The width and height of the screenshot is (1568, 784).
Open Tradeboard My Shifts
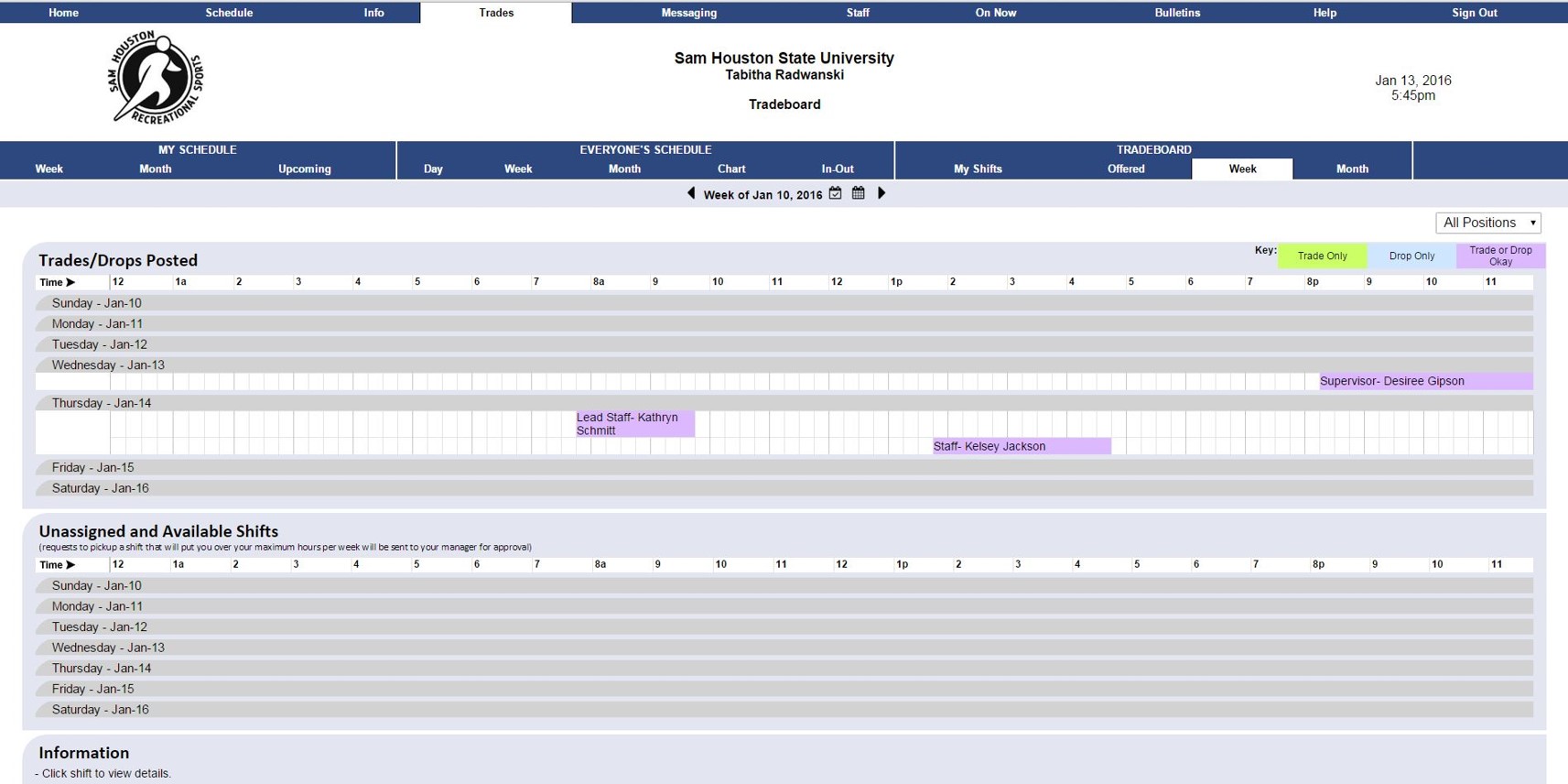978,169
